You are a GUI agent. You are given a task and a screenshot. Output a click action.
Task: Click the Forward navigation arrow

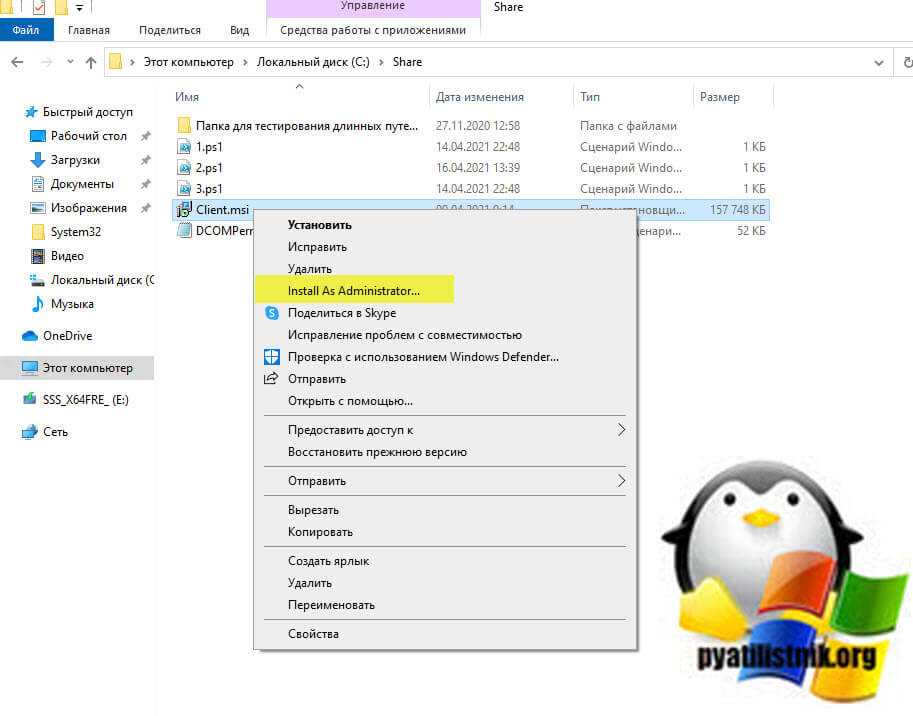47,62
